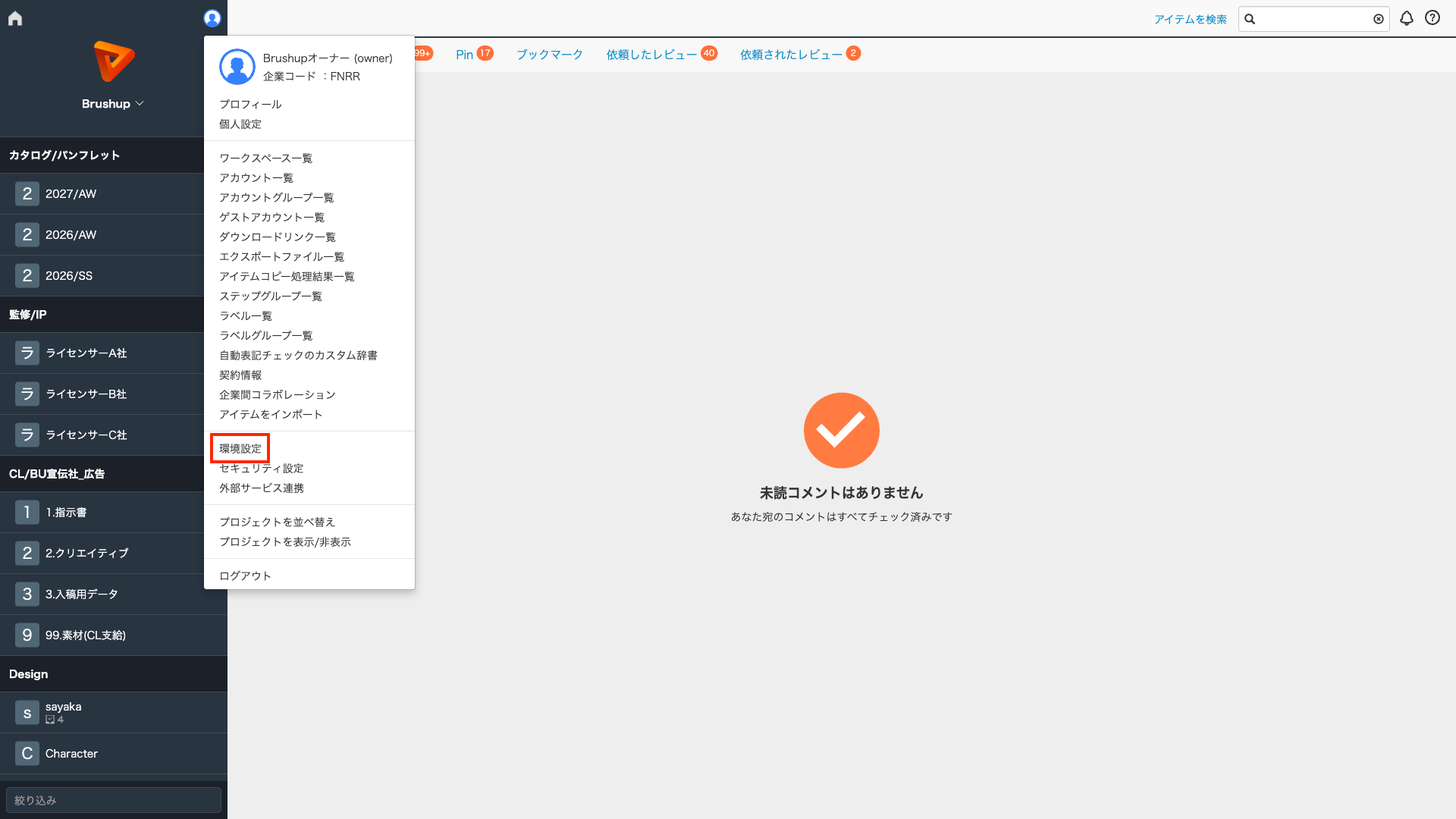
Task: Select アイテムをインポート menu item
Action: coord(271,415)
